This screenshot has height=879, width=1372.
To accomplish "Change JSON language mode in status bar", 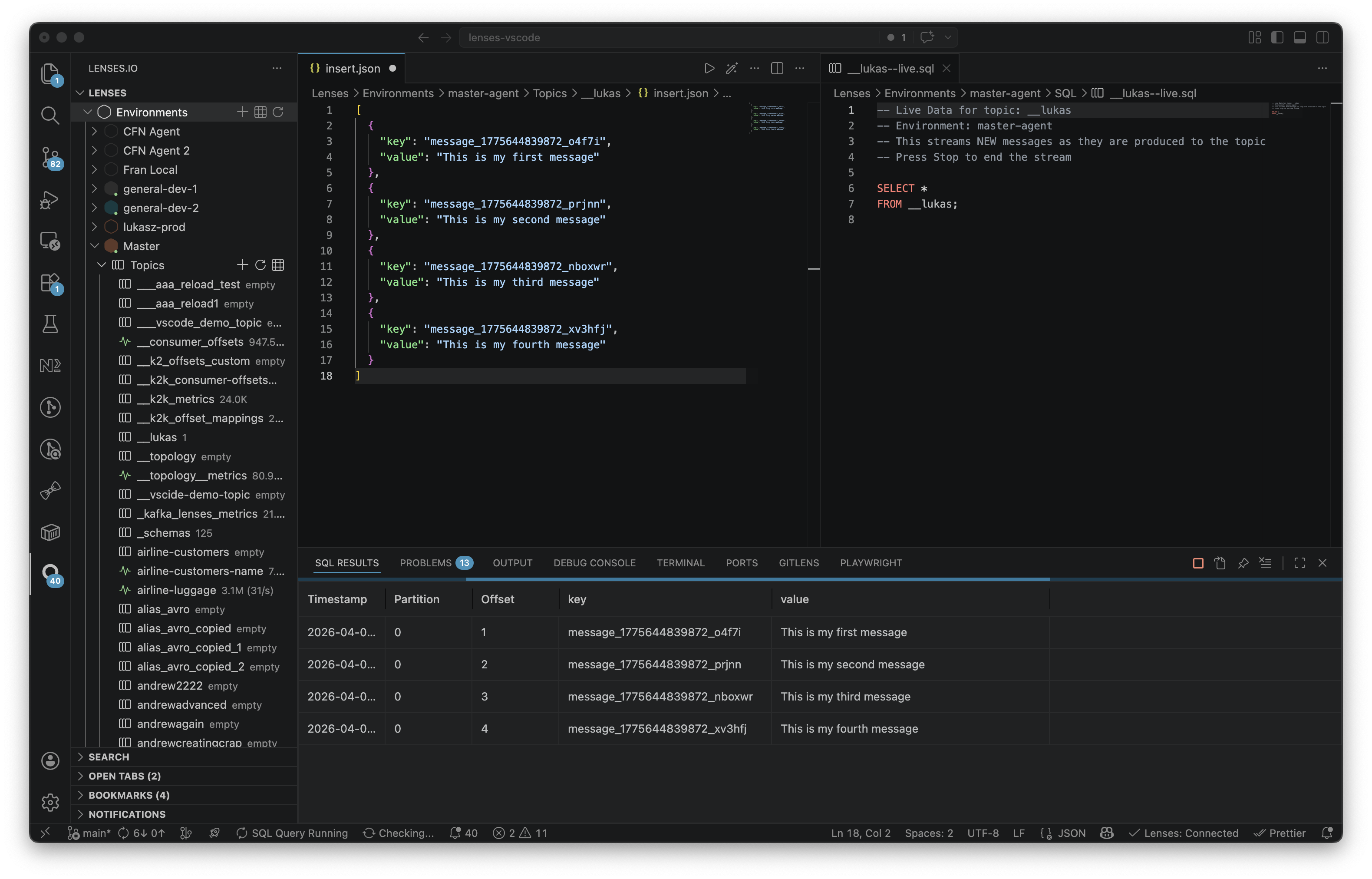I will (1072, 833).
